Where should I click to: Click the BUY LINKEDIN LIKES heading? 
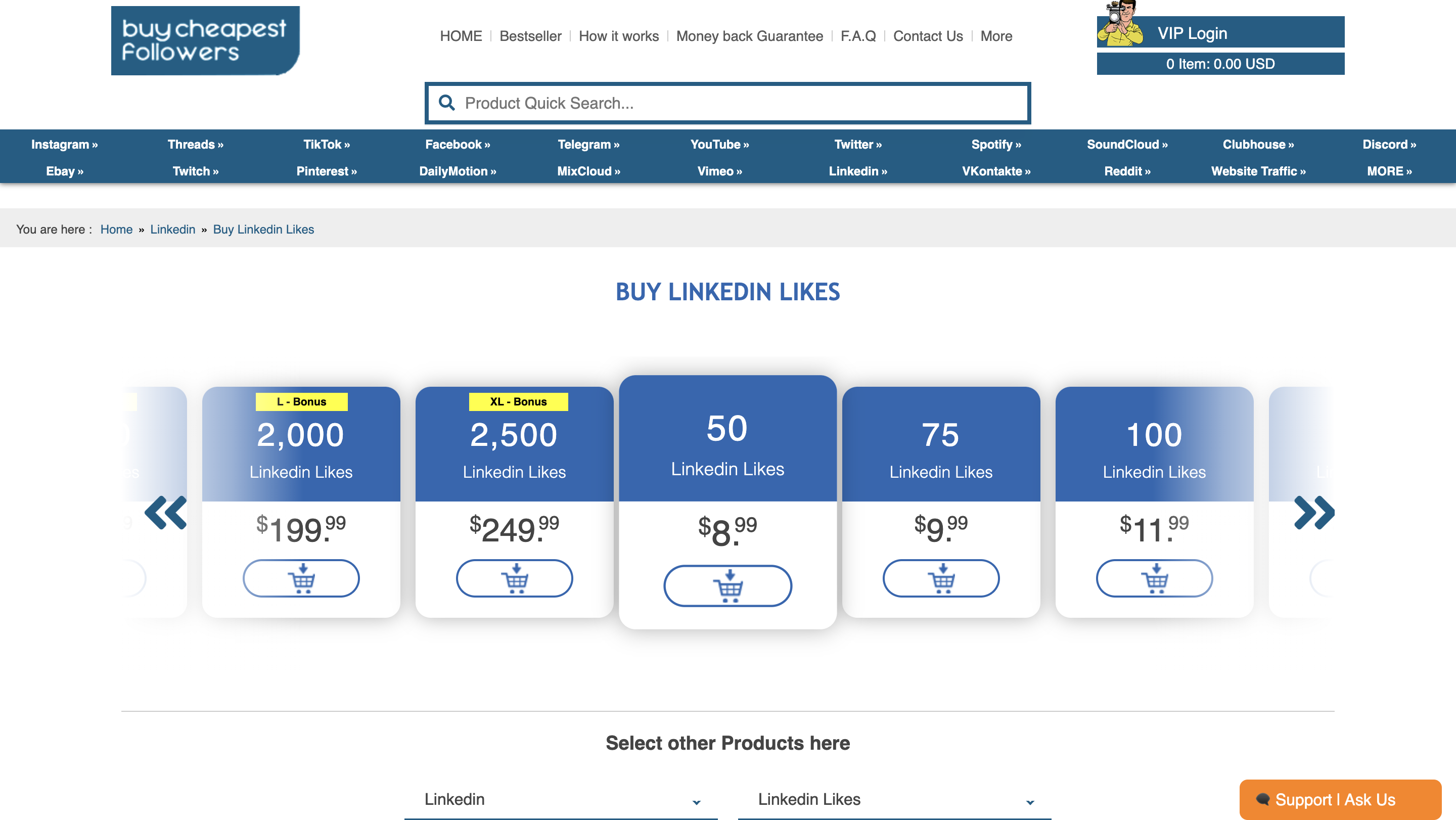coord(727,292)
